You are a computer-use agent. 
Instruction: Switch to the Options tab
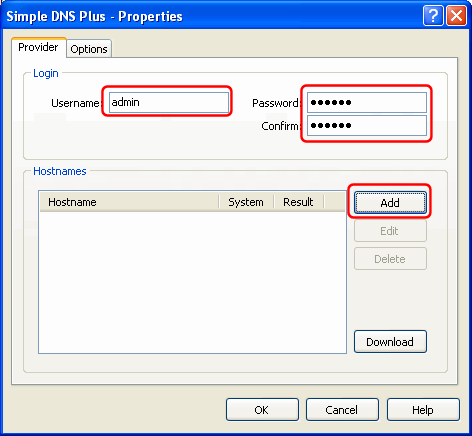[89, 49]
